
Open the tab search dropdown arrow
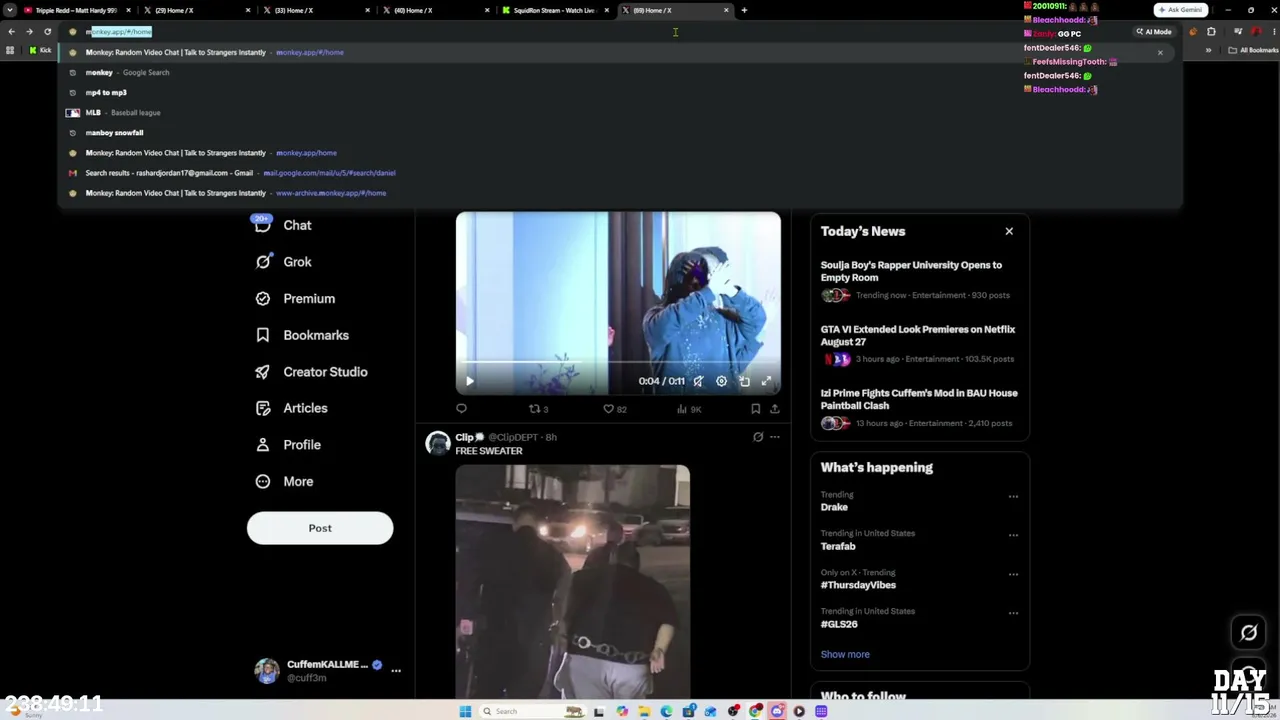click(x=10, y=10)
